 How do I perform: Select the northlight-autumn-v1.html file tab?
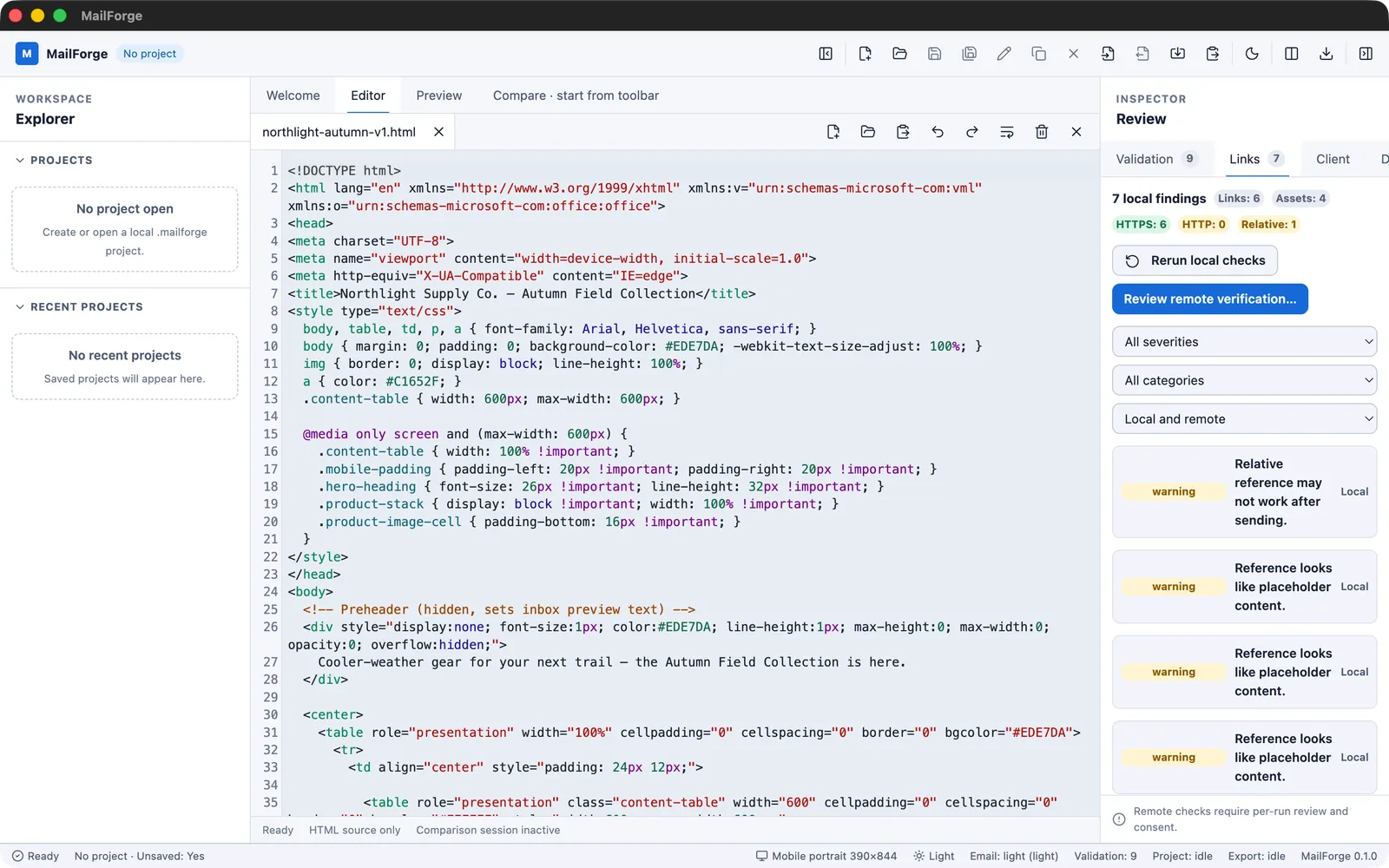pos(339,132)
